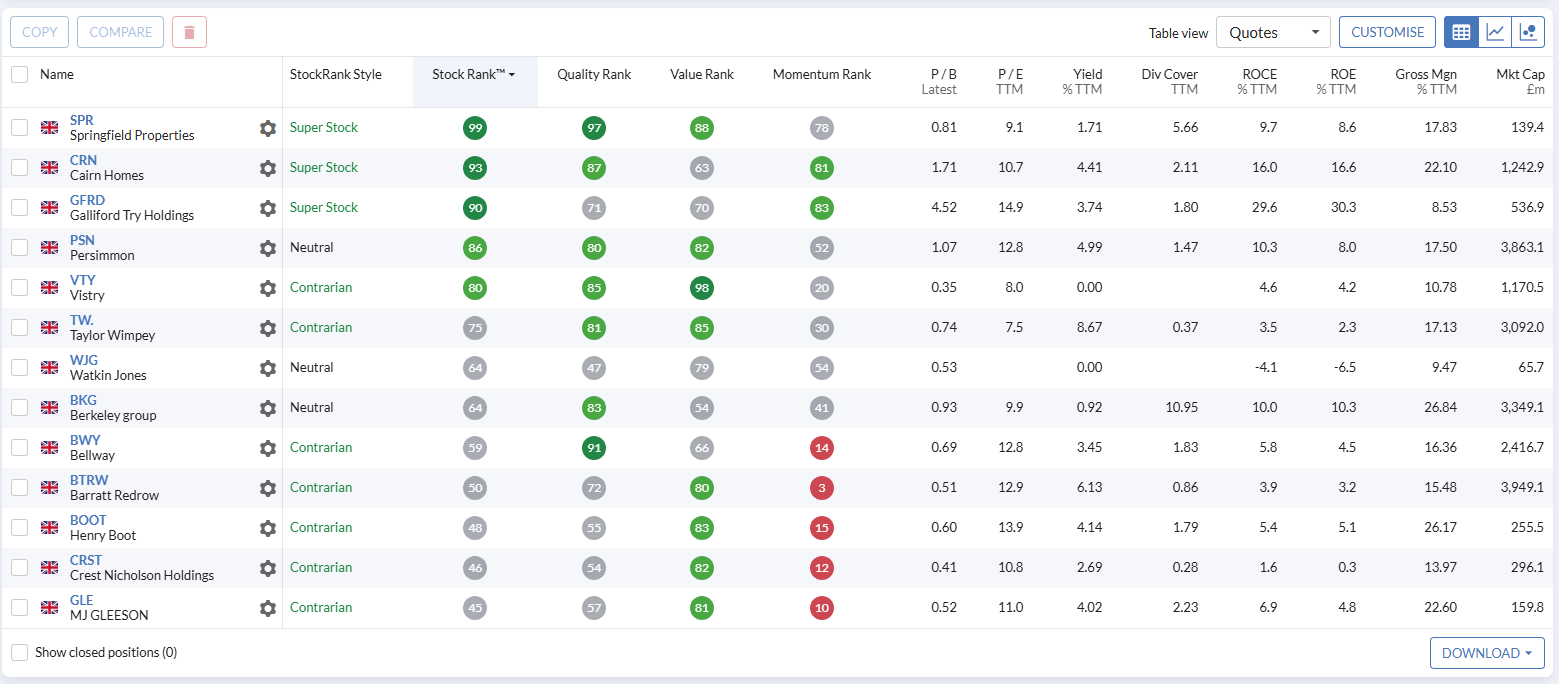This screenshot has width=1559, height=684.
Task: Open settings gear for MJ GLEESON
Action: [267, 608]
